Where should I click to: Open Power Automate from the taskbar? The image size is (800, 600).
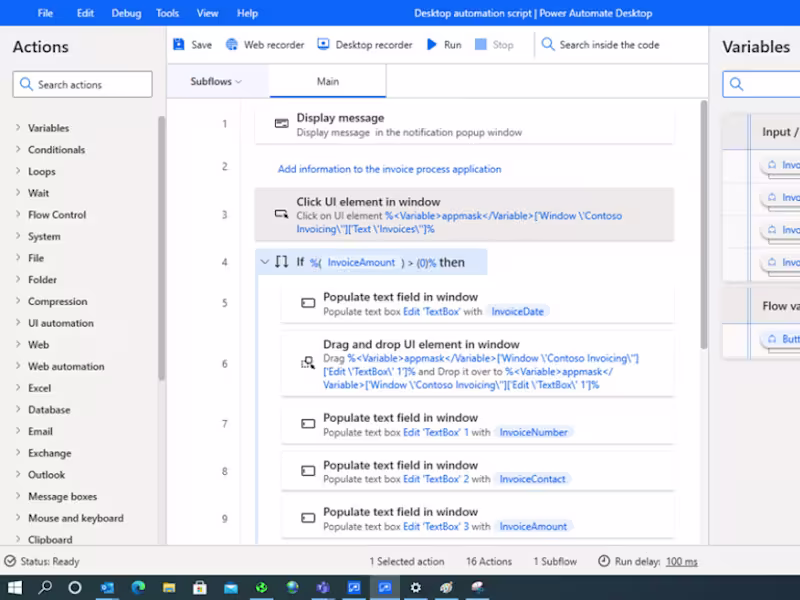click(x=385, y=588)
